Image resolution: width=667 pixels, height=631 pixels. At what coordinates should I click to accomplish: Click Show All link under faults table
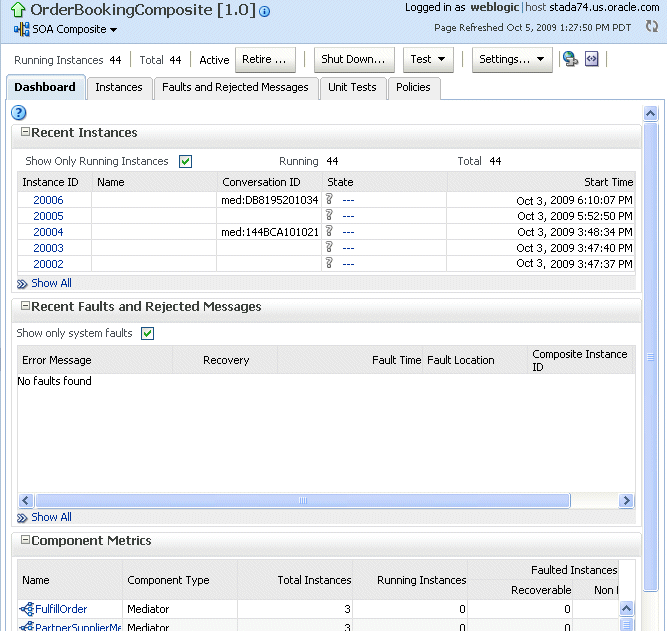tap(51, 517)
